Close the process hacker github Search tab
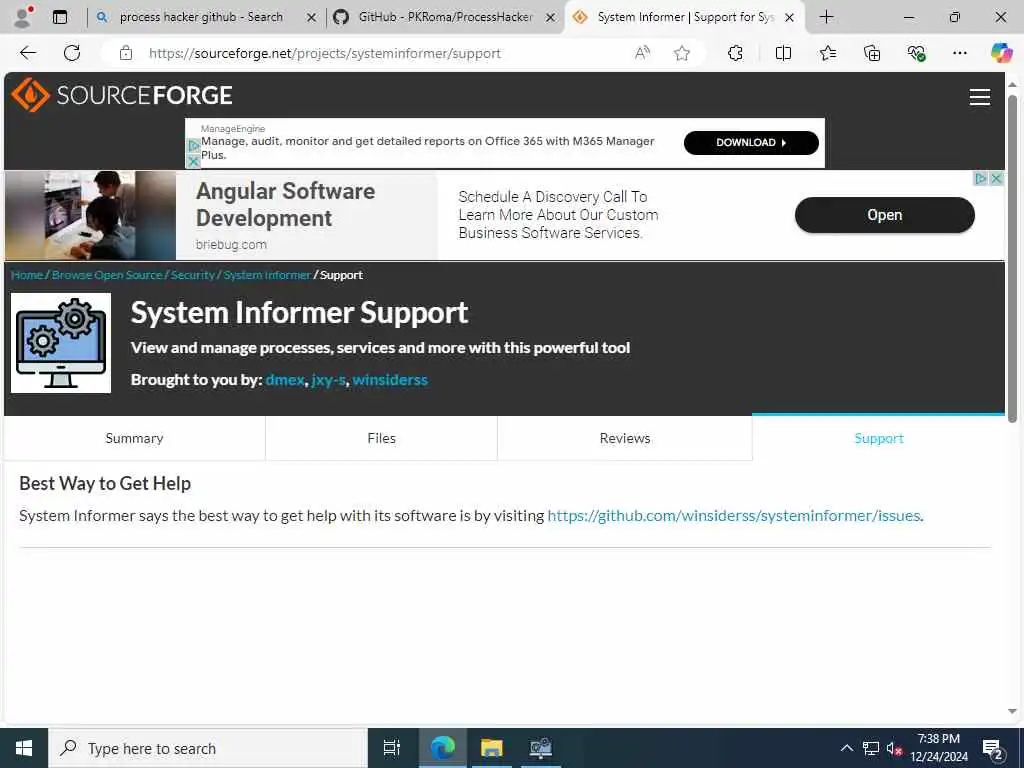Image resolution: width=1024 pixels, height=768 pixels. [x=312, y=18]
